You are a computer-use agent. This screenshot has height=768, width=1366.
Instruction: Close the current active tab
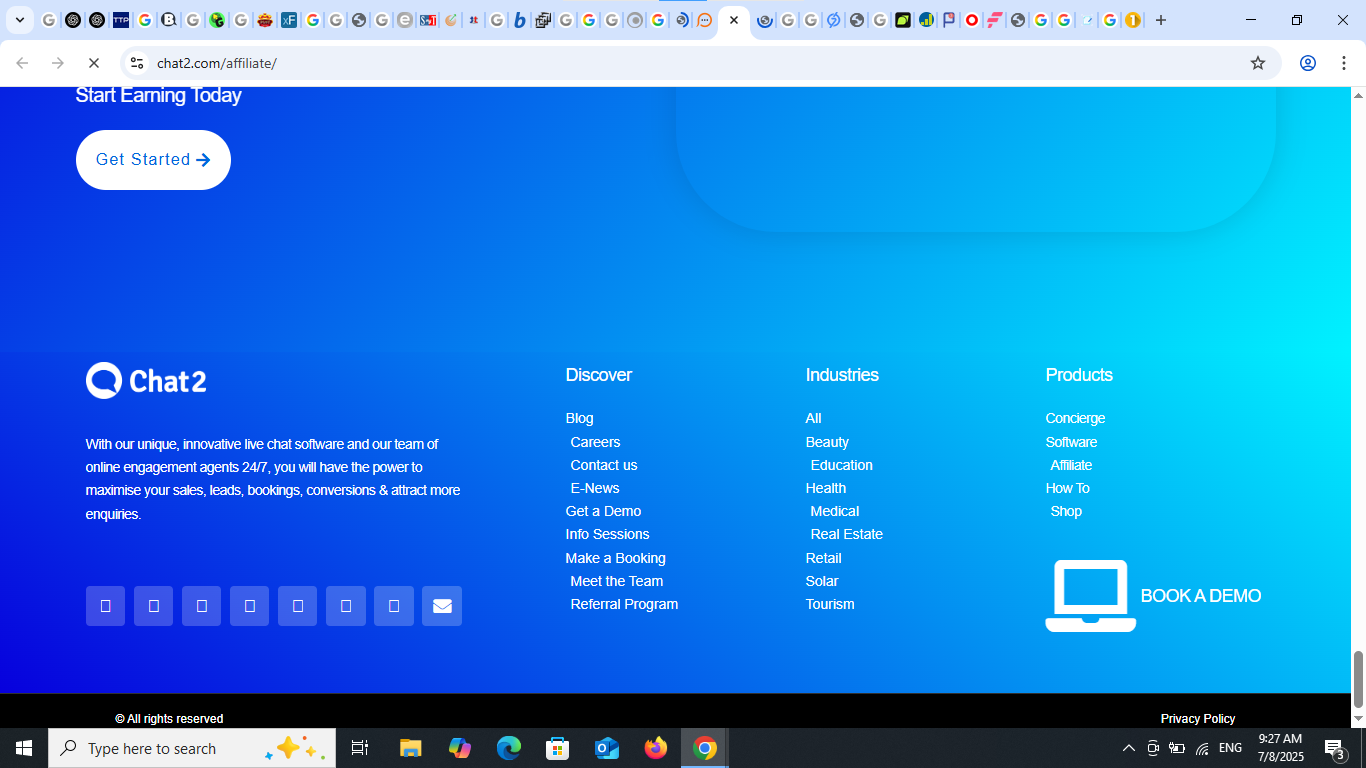(734, 20)
